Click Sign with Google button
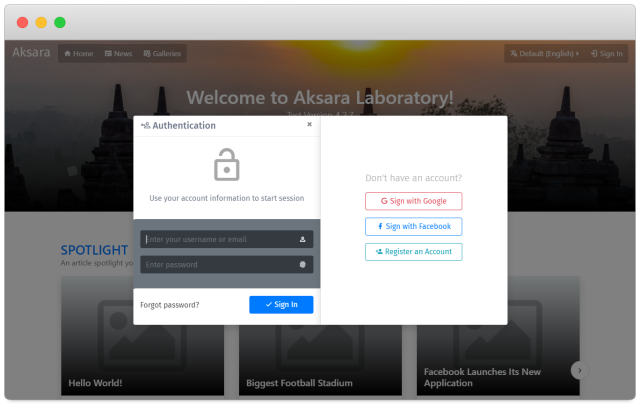The height and width of the screenshot is (404, 640). click(x=413, y=201)
